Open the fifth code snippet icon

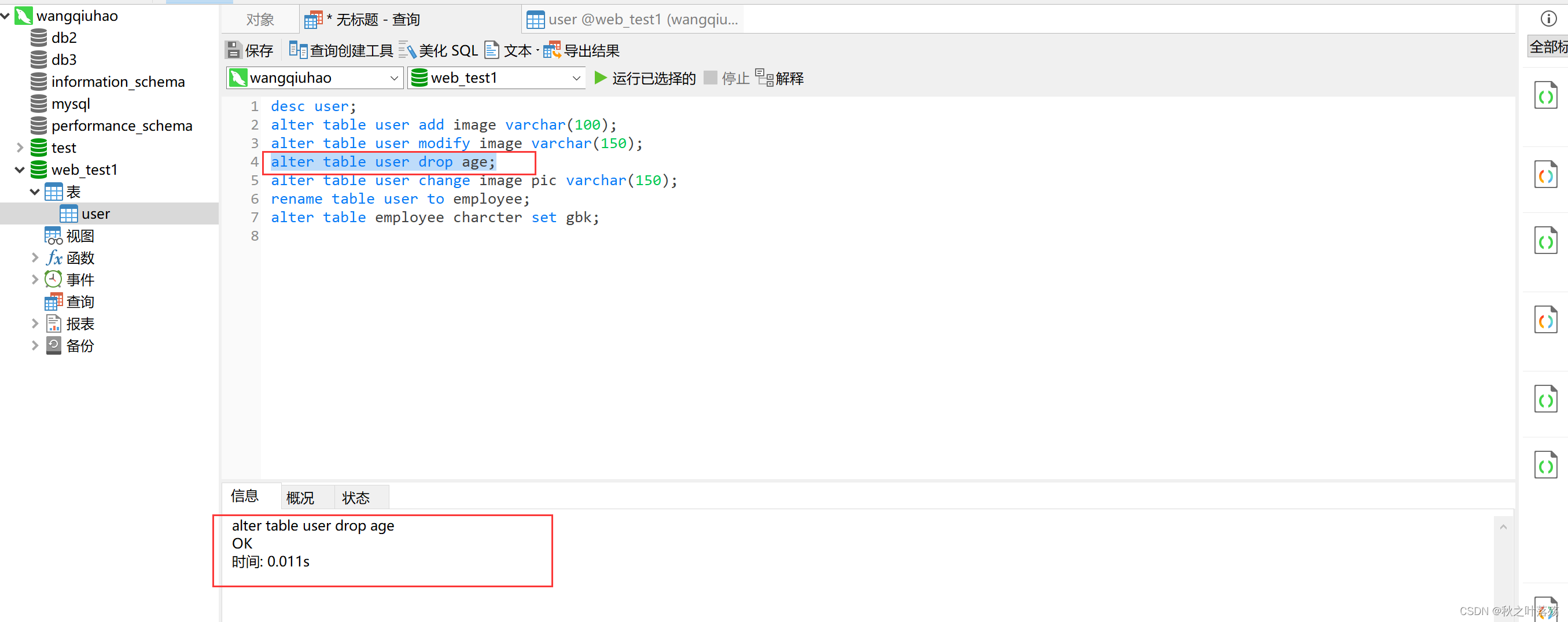pos(1545,399)
